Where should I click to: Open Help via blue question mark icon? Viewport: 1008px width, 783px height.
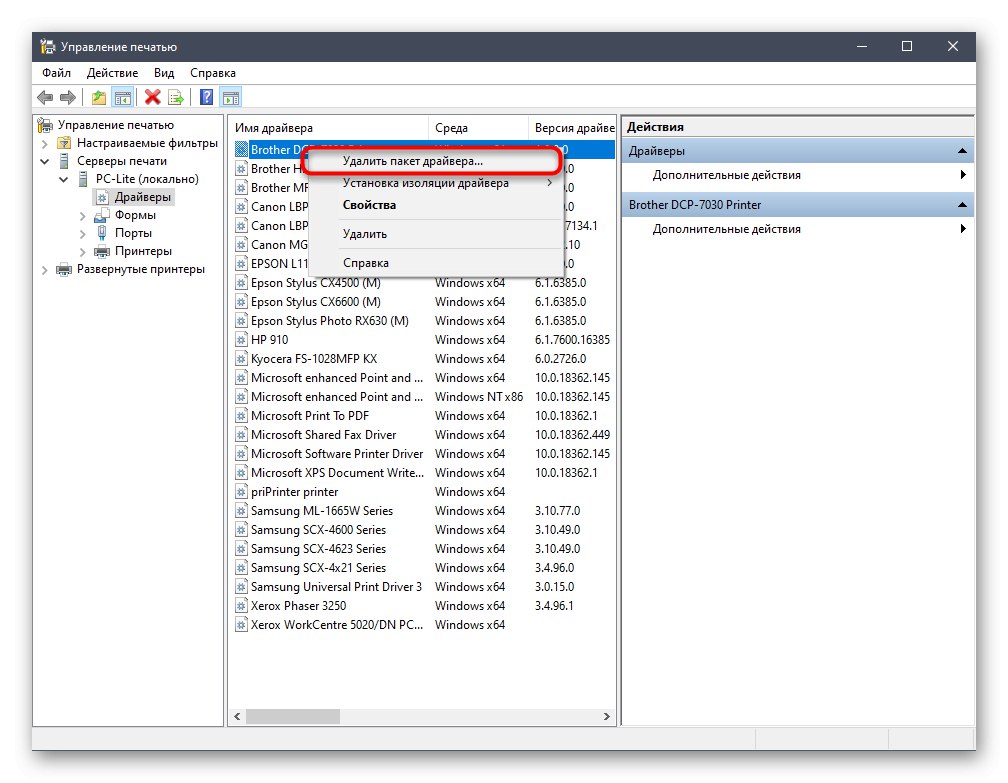[206, 98]
